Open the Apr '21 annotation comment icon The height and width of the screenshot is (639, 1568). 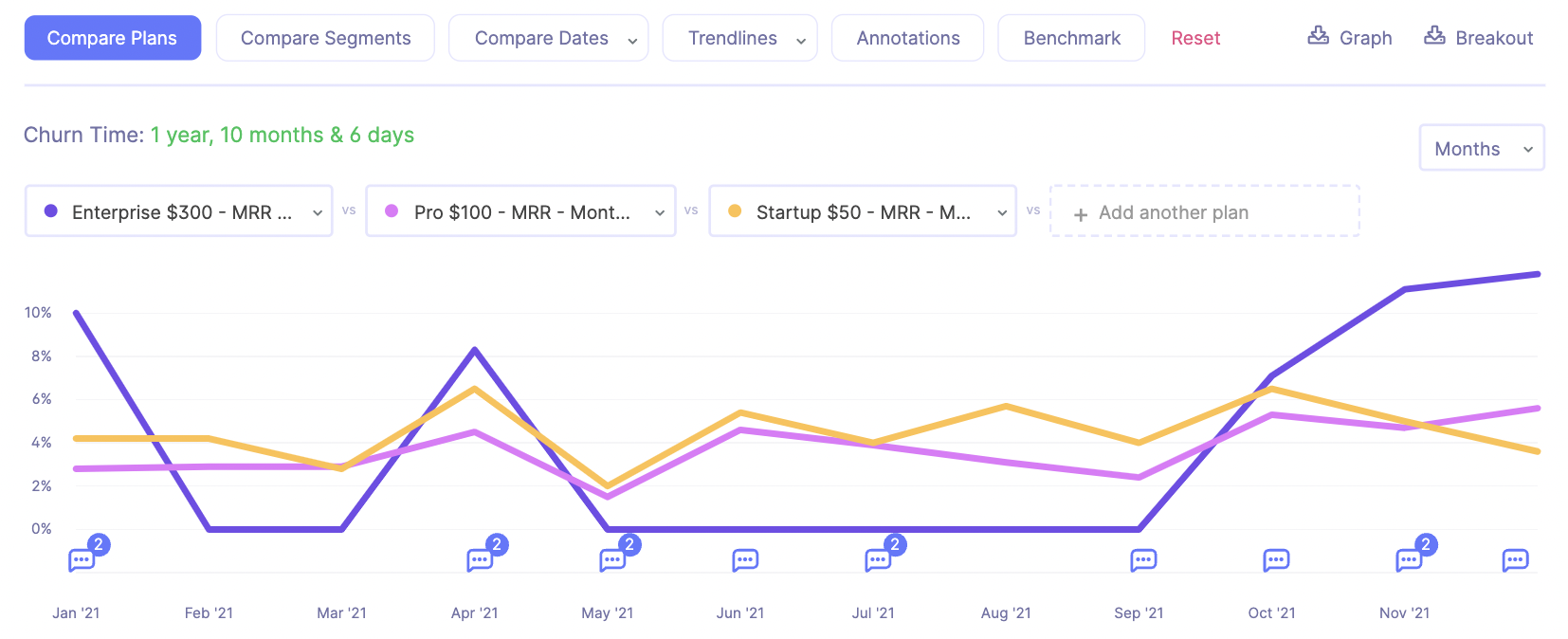[481, 559]
